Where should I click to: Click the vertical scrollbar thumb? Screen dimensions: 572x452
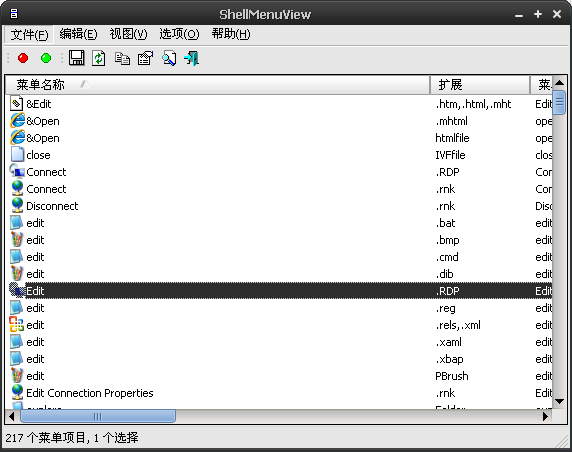(559, 103)
